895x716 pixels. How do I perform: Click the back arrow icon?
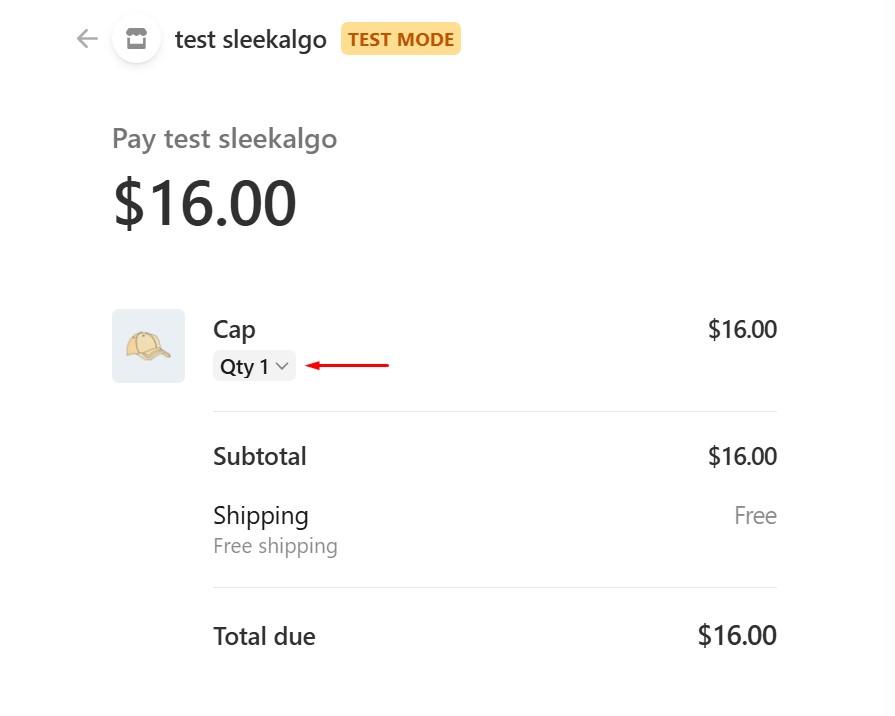click(x=88, y=39)
